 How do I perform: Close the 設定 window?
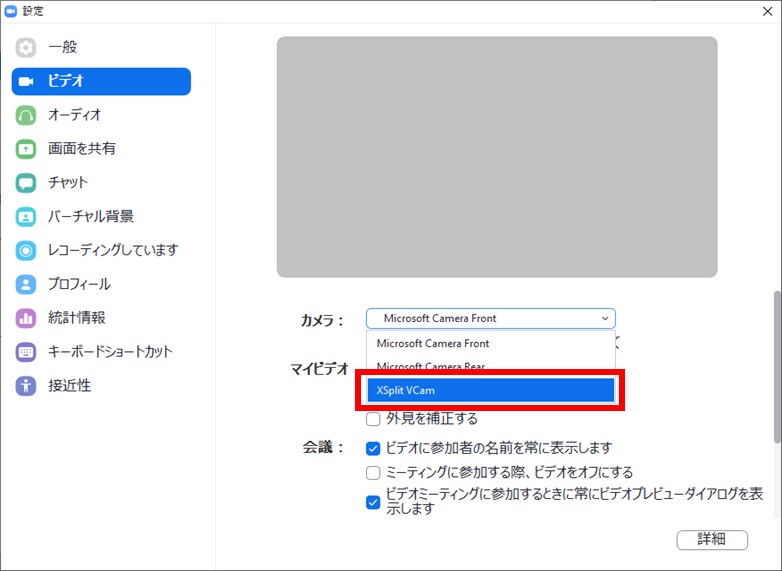768,11
